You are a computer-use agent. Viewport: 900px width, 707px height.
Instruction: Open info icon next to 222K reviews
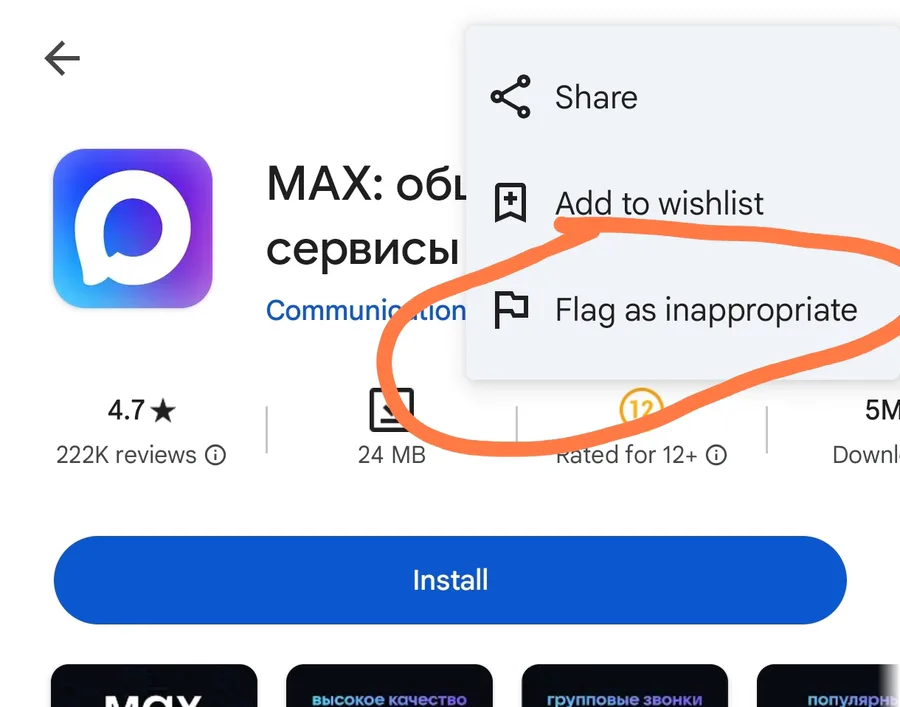coord(216,455)
